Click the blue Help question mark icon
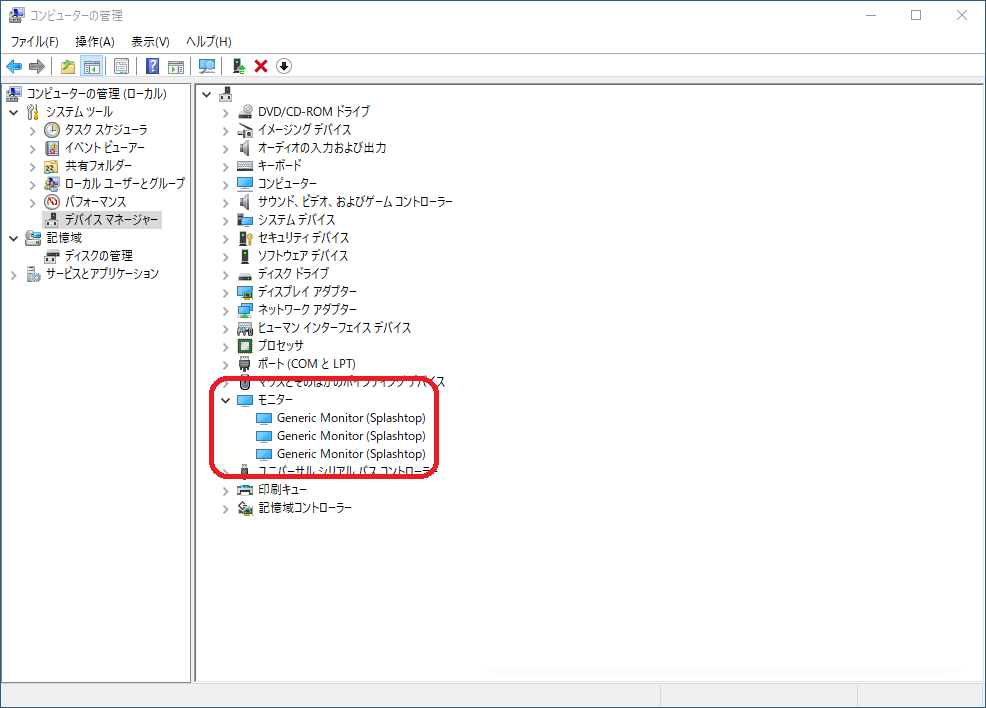Image resolution: width=986 pixels, height=708 pixels. 152,66
